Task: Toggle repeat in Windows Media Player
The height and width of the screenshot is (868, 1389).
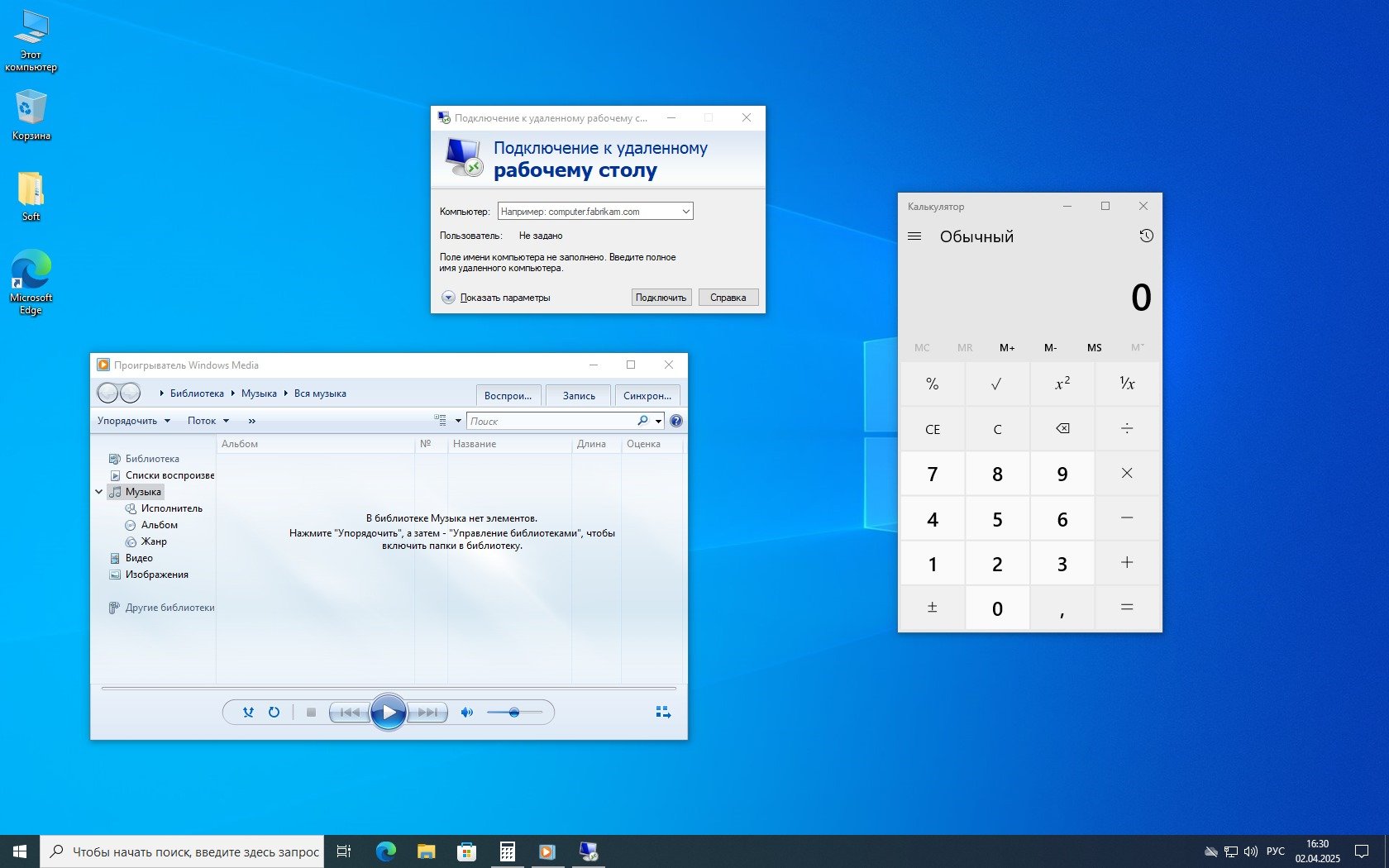Action: click(x=274, y=712)
